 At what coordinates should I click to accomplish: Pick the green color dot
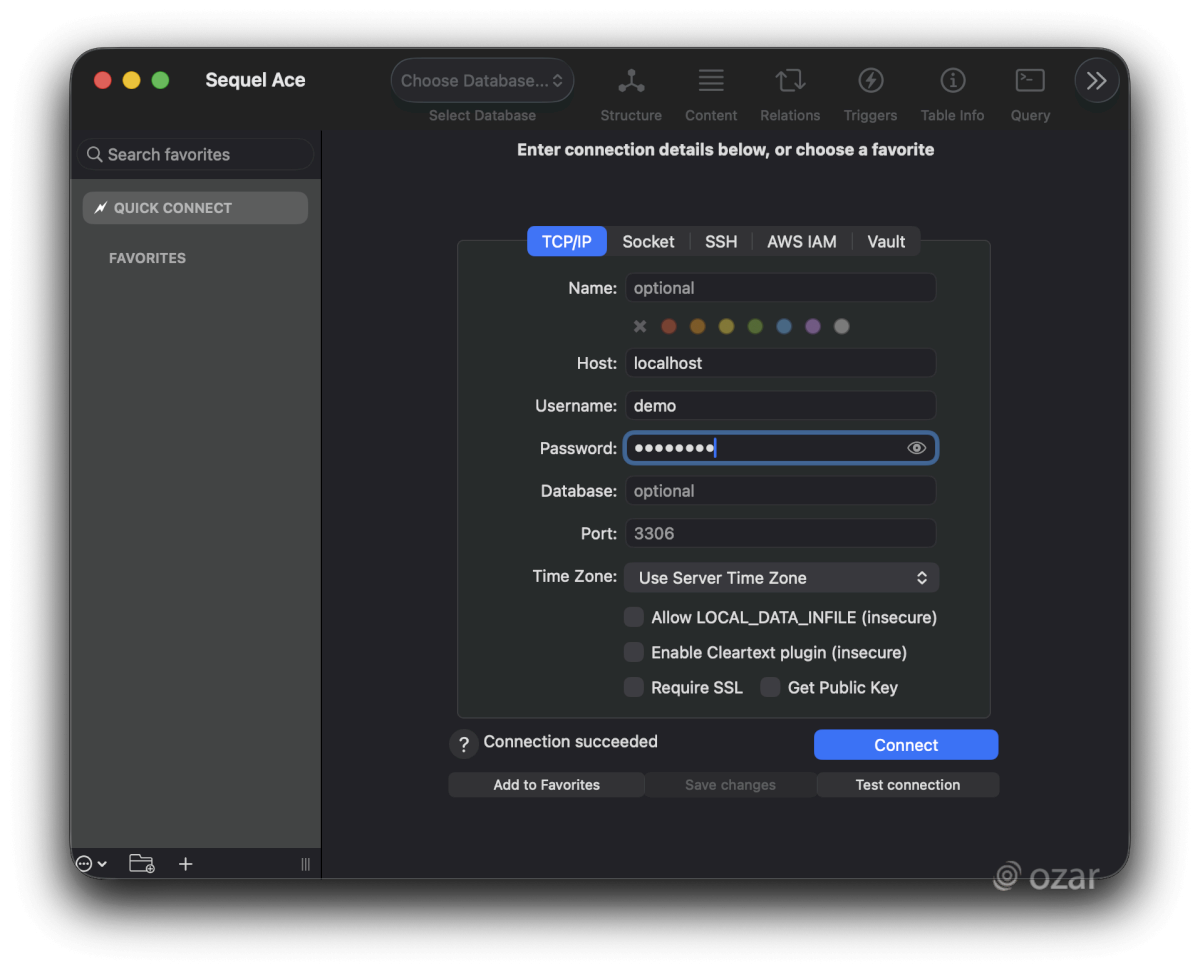[755, 326]
